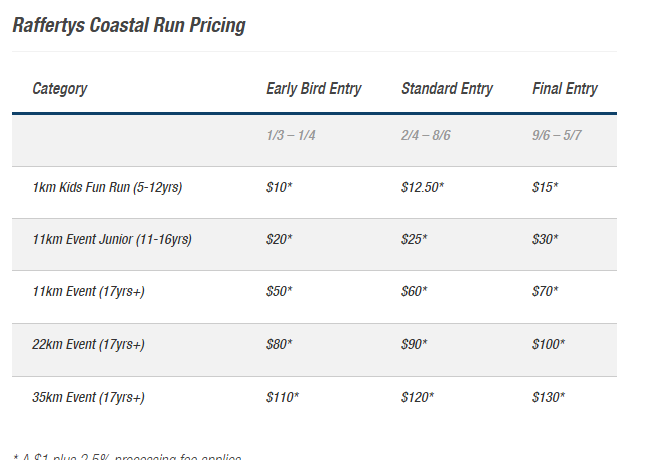Click the Raffertys Coastal Run Pricing heading
This screenshot has width=658, height=460.
pos(129,25)
